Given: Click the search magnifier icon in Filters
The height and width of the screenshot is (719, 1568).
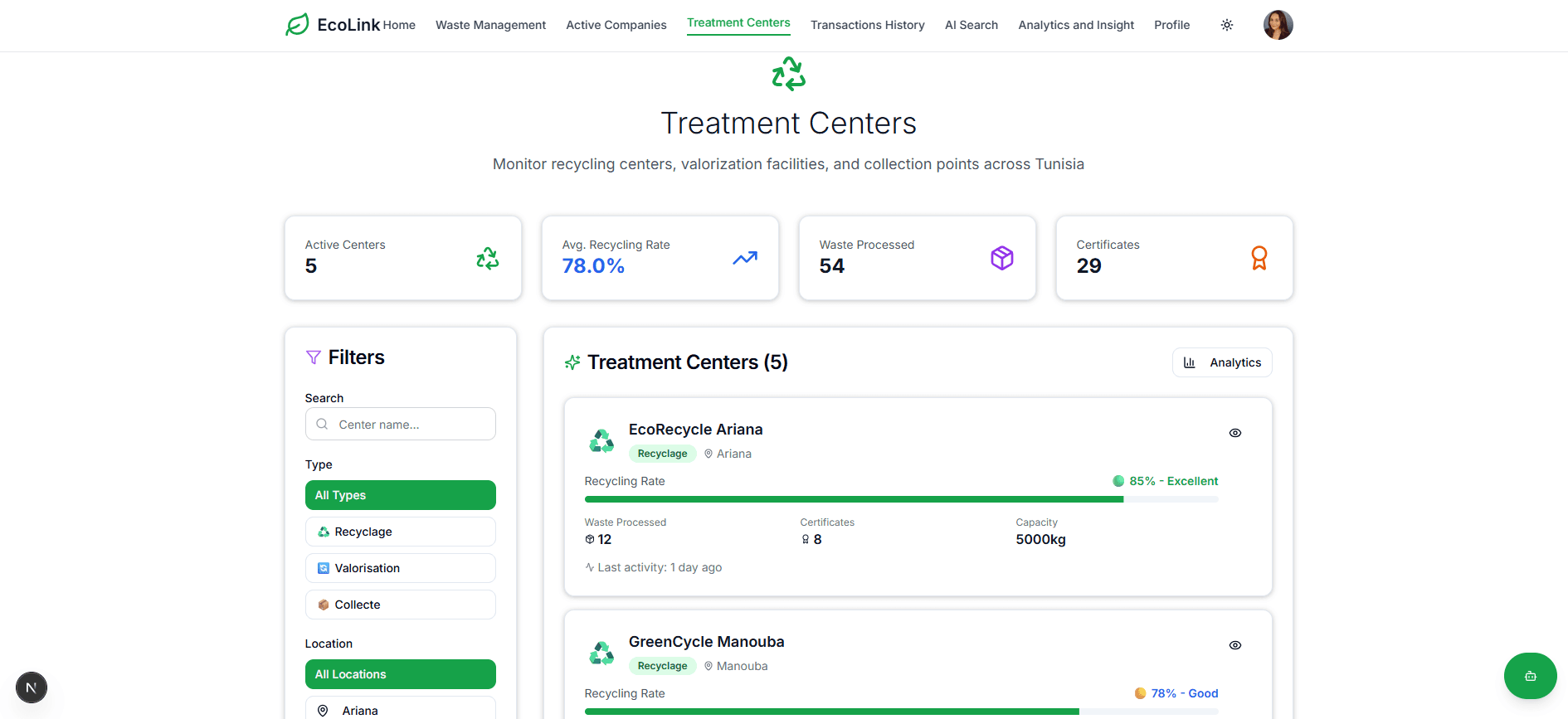Looking at the screenshot, I should [322, 424].
